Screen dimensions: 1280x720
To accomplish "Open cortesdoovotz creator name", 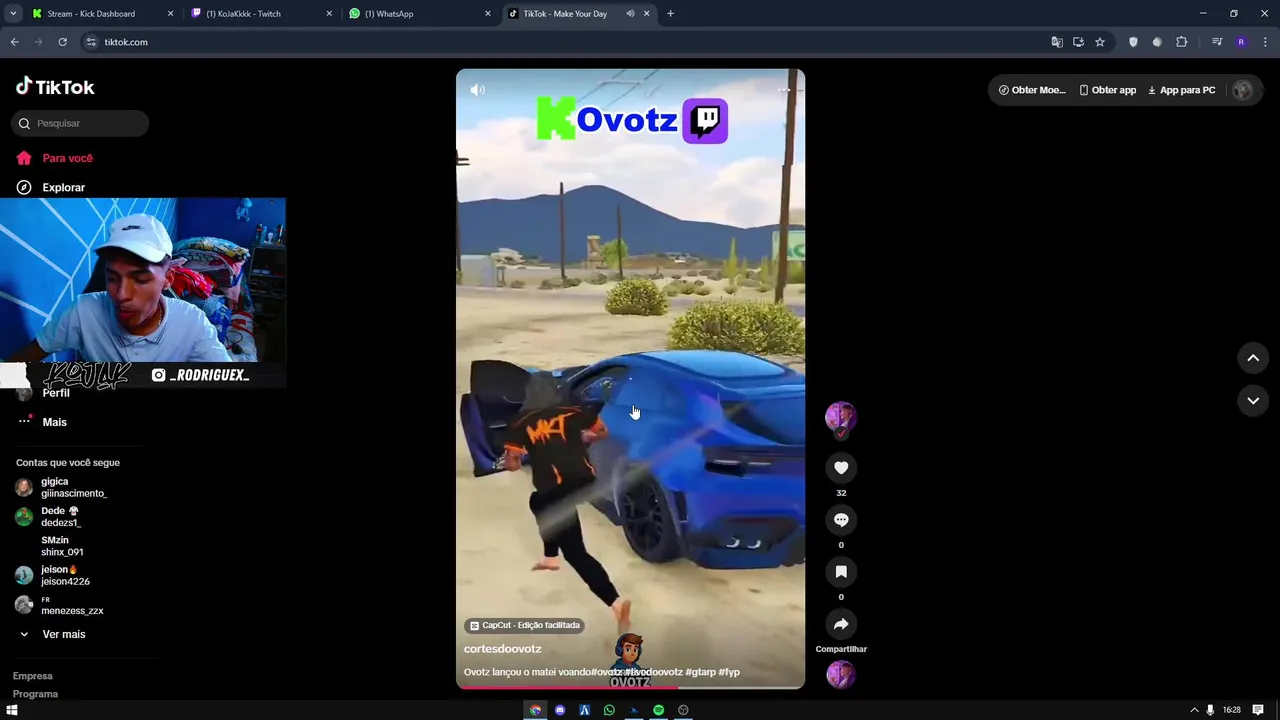I will click(502, 649).
